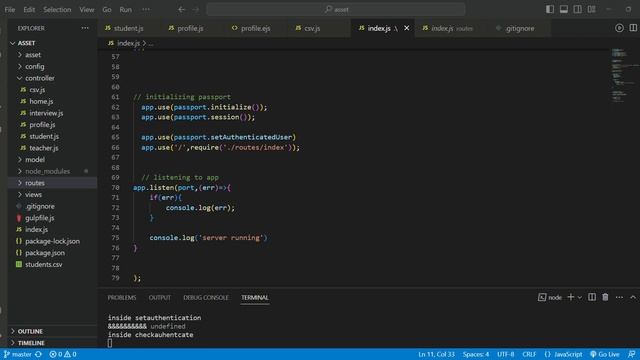Open new terminal with plus icon
Screen dimensions: 640x360
[x=571, y=297]
